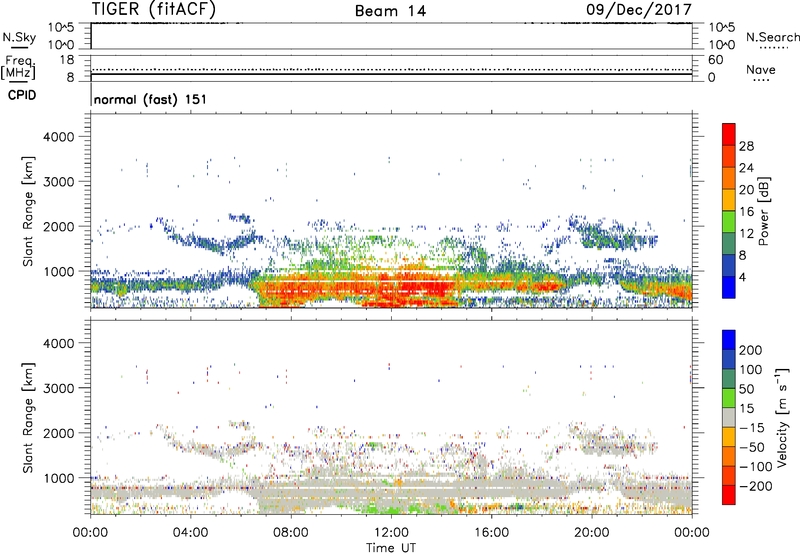This screenshot has height=554, width=800.
Task: Click the 20 dB colorbar label
Action: [x=746, y=190]
